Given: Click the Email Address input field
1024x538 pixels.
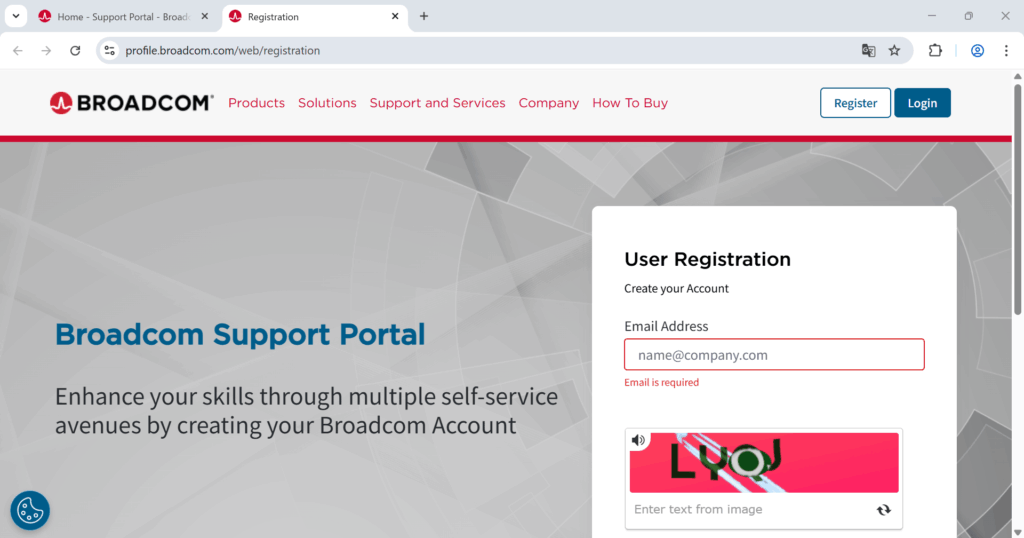Looking at the screenshot, I should pos(774,355).
